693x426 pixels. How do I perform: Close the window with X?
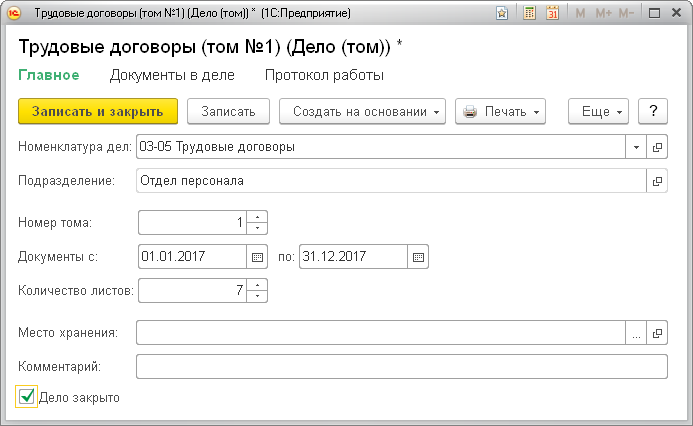676,13
